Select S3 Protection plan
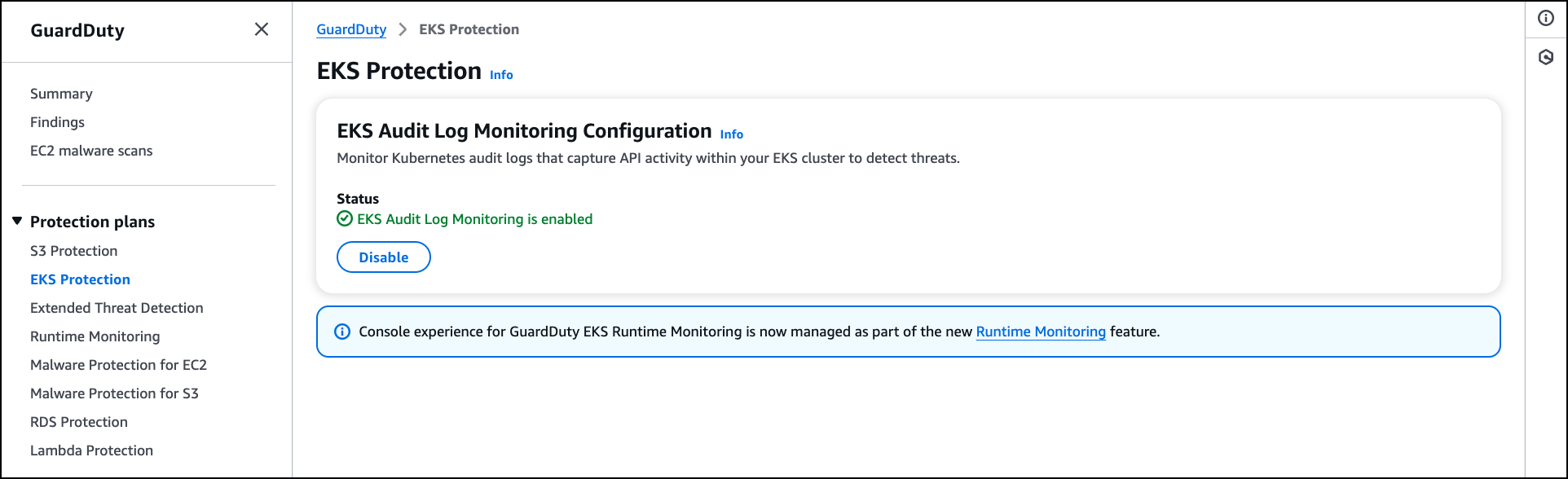1568x479 pixels. (73, 251)
